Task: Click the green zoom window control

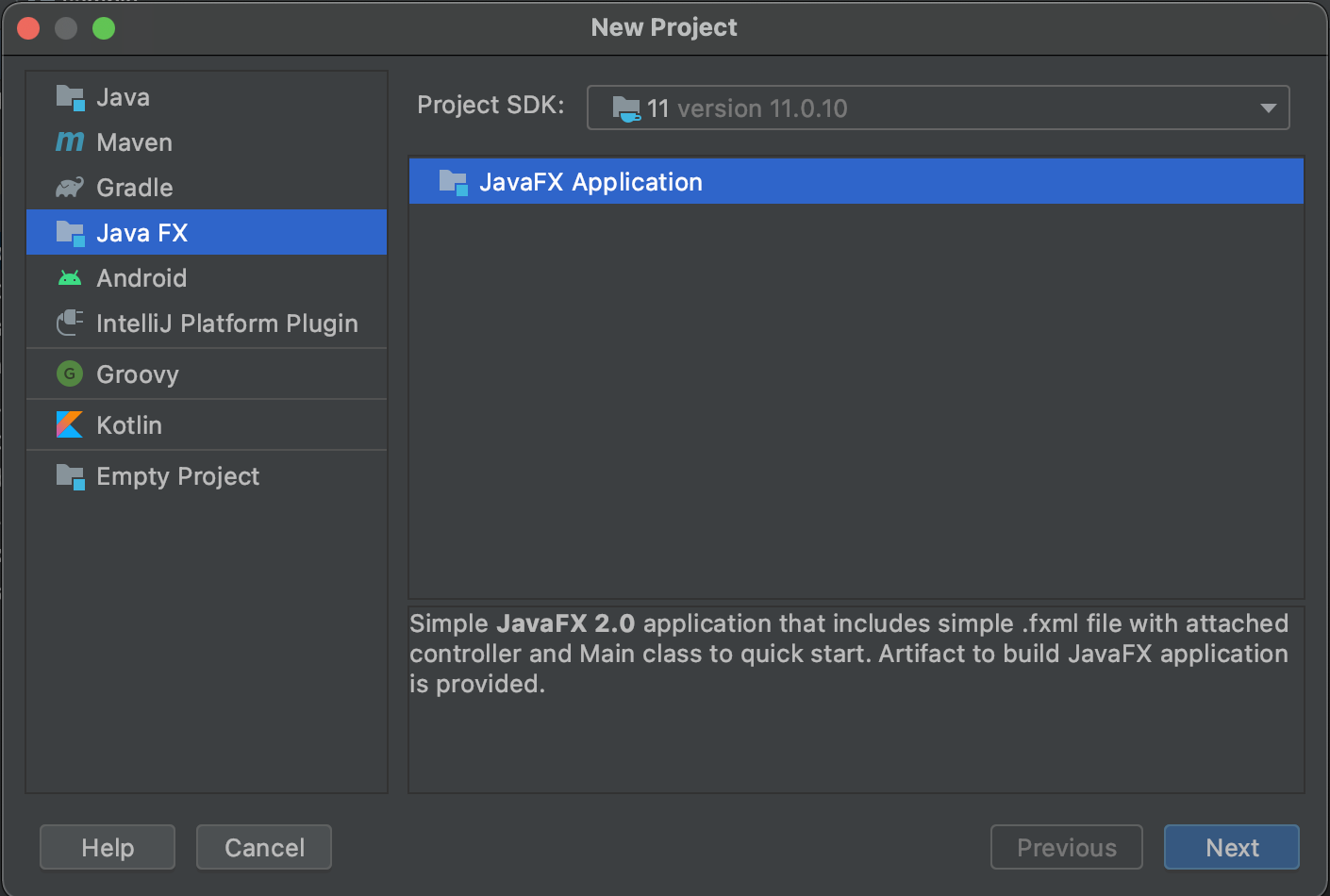Action: [104, 28]
